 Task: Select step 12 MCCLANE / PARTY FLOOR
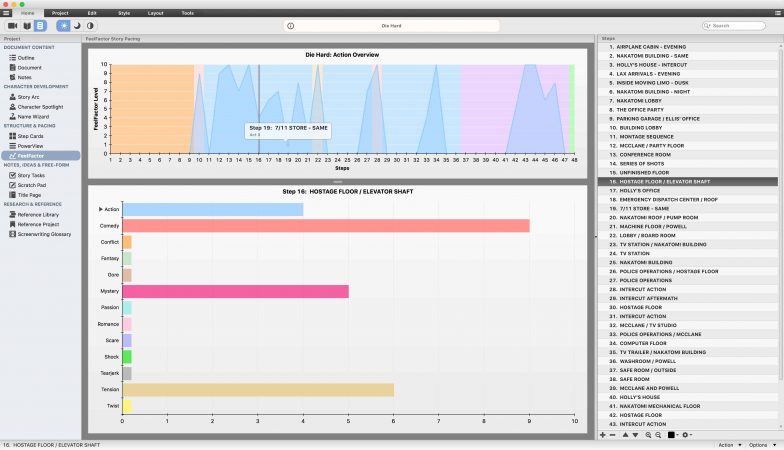(x=688, y=146)
